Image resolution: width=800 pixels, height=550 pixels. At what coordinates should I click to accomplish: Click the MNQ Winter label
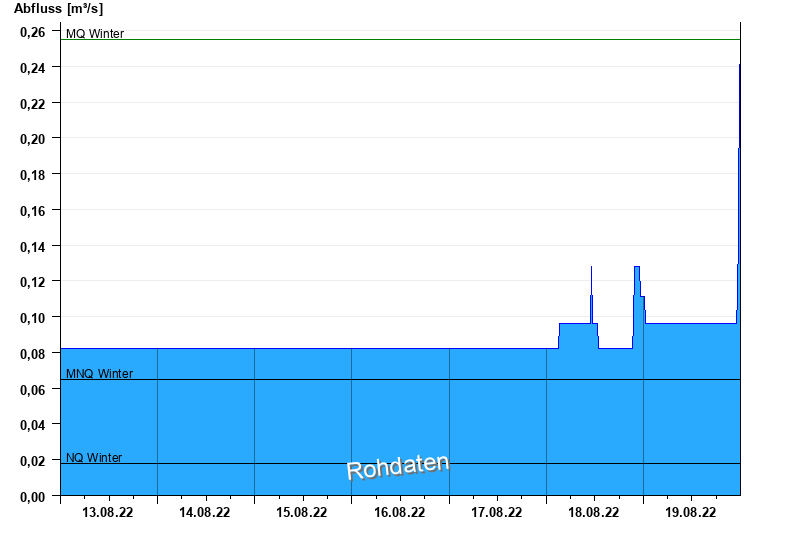tap(99, 373)
